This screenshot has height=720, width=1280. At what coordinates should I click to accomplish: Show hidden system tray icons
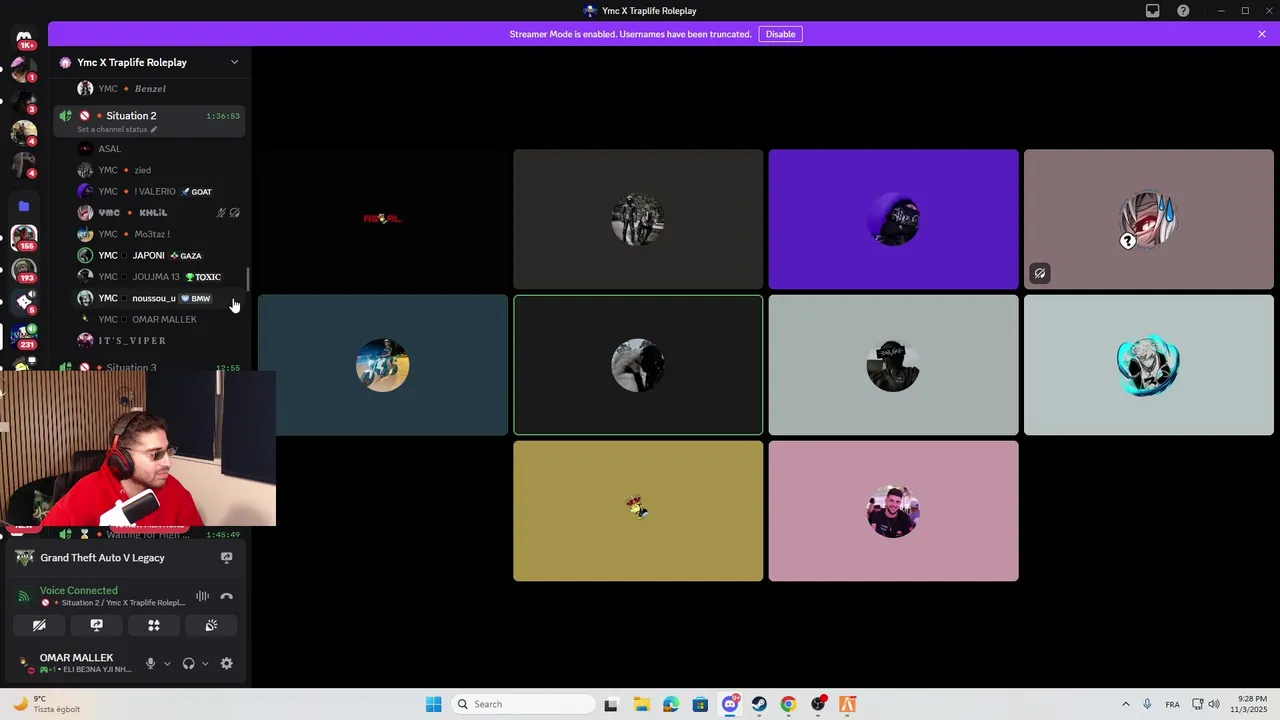(1126, 704)
